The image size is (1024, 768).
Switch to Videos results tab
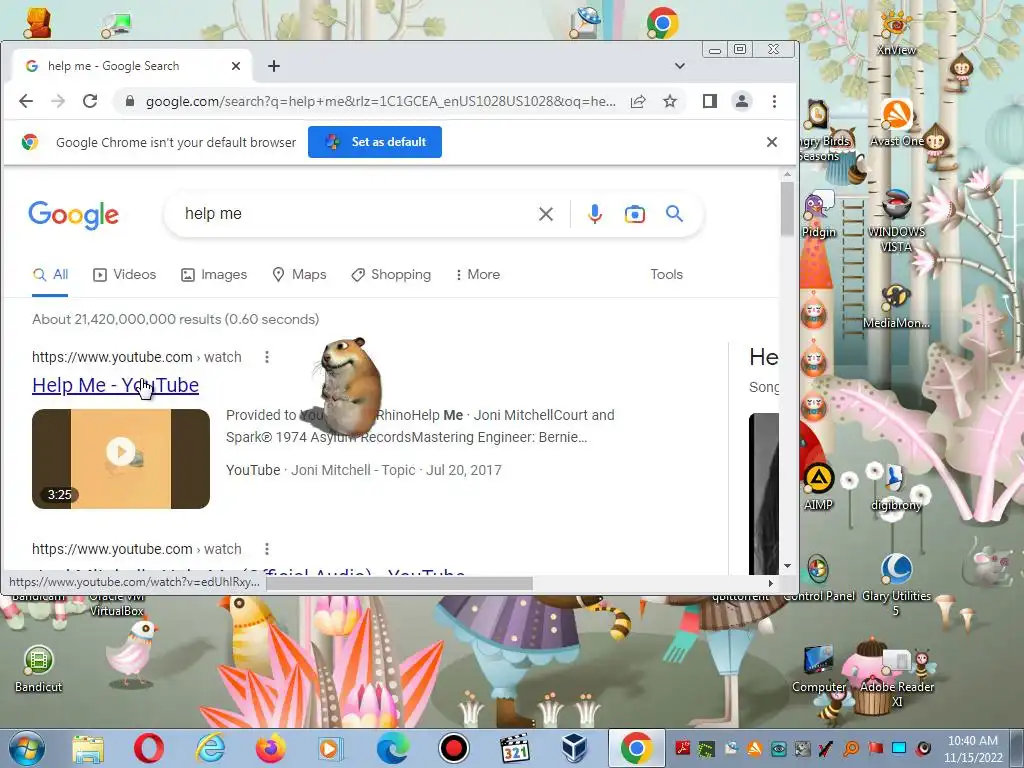(125, 275)
